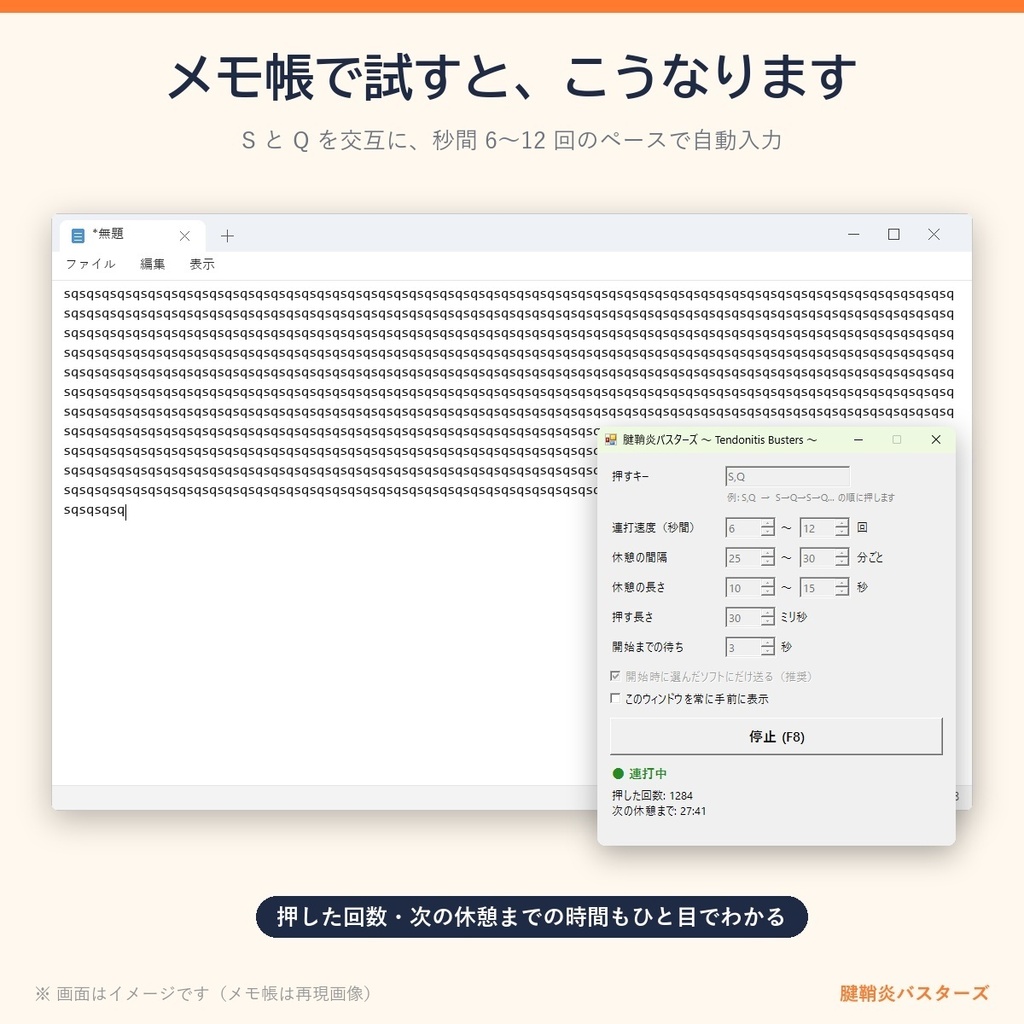The image size is (1024, 1024).
Task: Click the 腱鞘炎バスターズ title bar text
Action: point(719,440)
